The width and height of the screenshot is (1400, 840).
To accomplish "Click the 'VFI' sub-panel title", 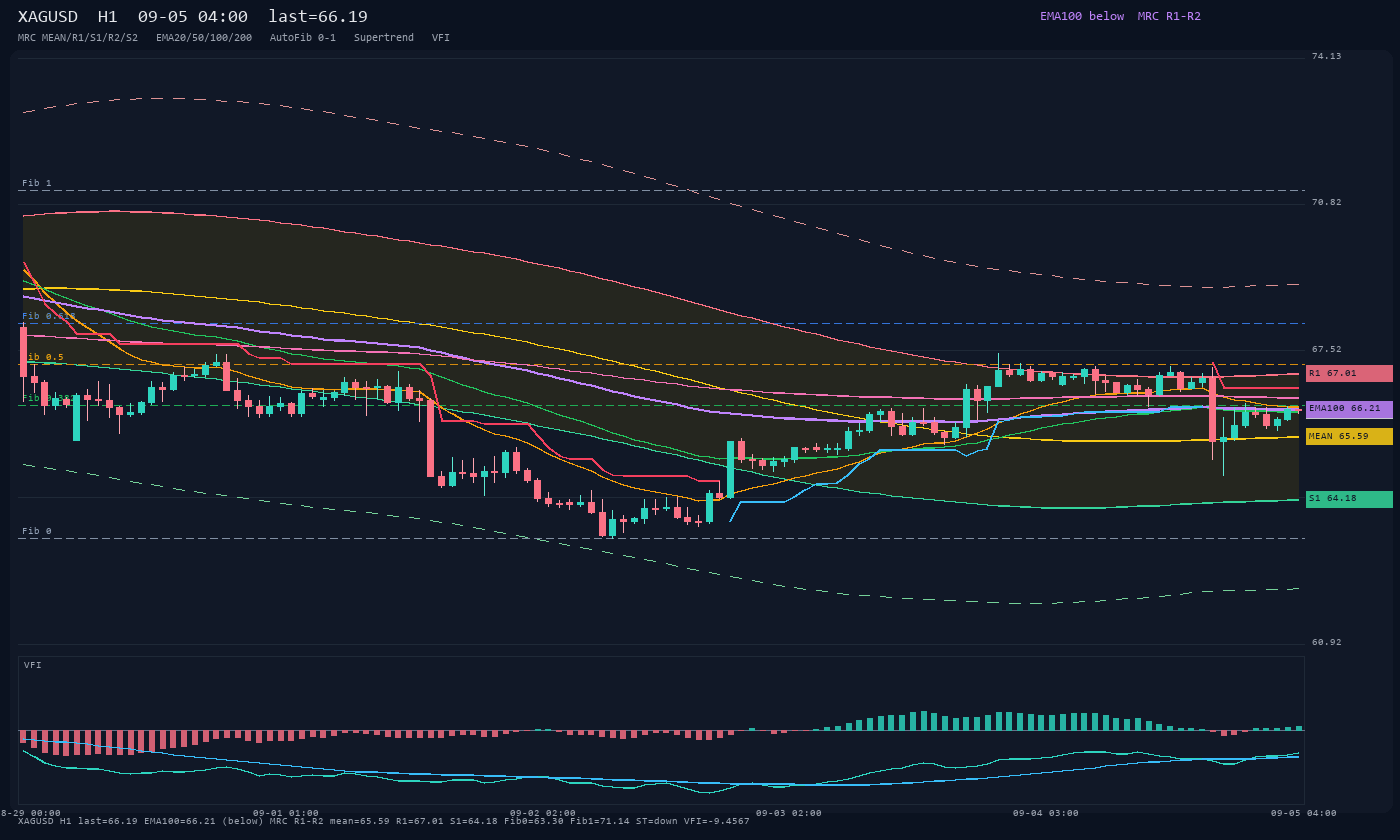I will coord(33,665).
